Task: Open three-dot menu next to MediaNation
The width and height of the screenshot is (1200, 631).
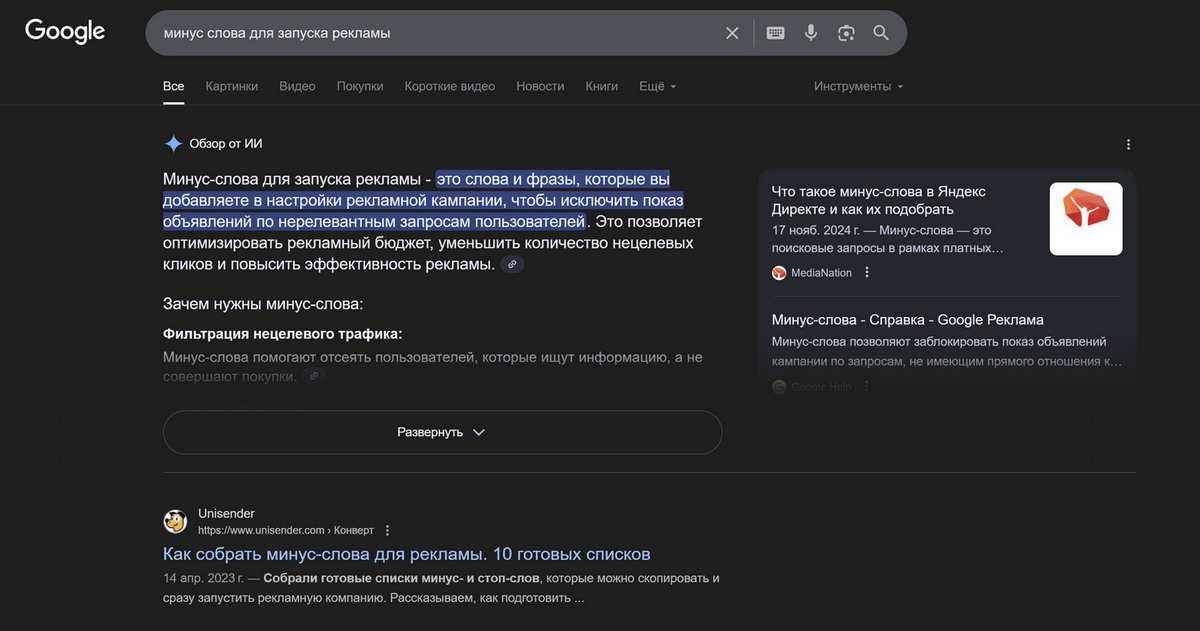Action: (x=867, y=273)
